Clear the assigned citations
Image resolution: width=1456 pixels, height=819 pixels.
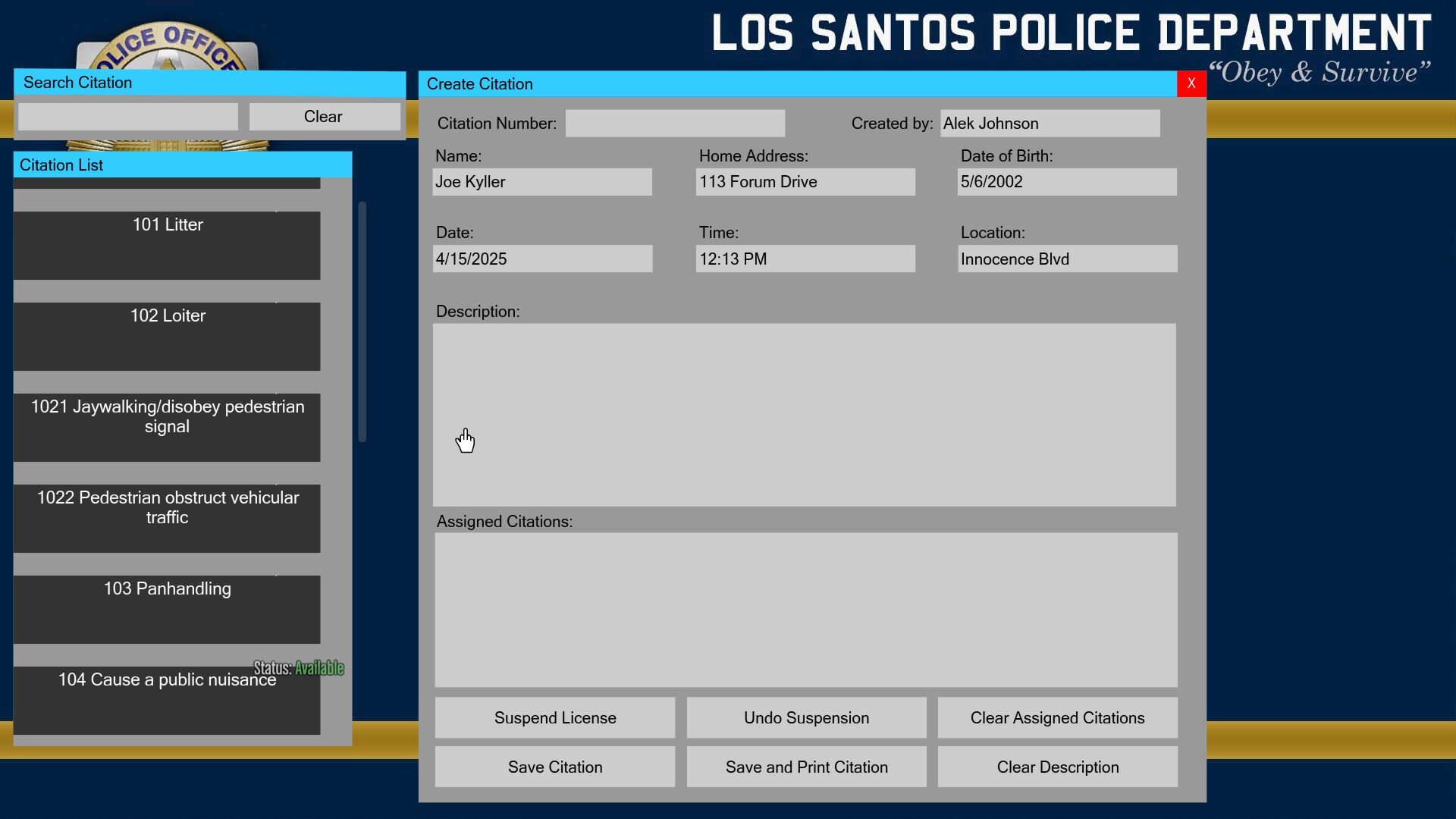(1057, 717)
